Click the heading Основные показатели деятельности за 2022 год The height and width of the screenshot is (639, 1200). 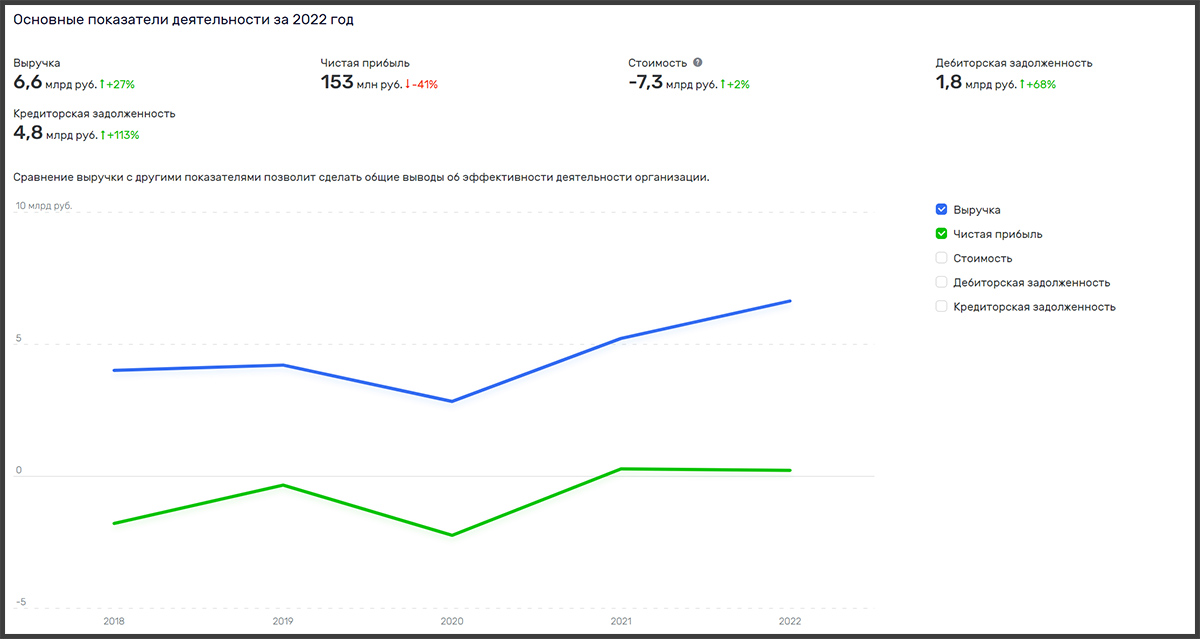(183, 20)
